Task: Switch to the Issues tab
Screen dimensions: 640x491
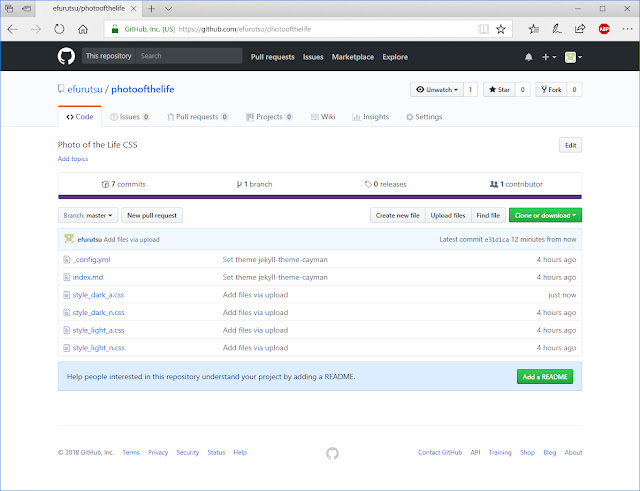Action: pyautogui.click(x=130, y=117)
